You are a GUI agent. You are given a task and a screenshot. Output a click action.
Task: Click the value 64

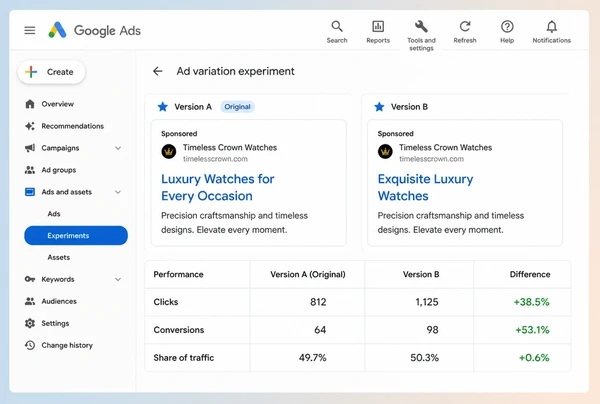[320, 330]
